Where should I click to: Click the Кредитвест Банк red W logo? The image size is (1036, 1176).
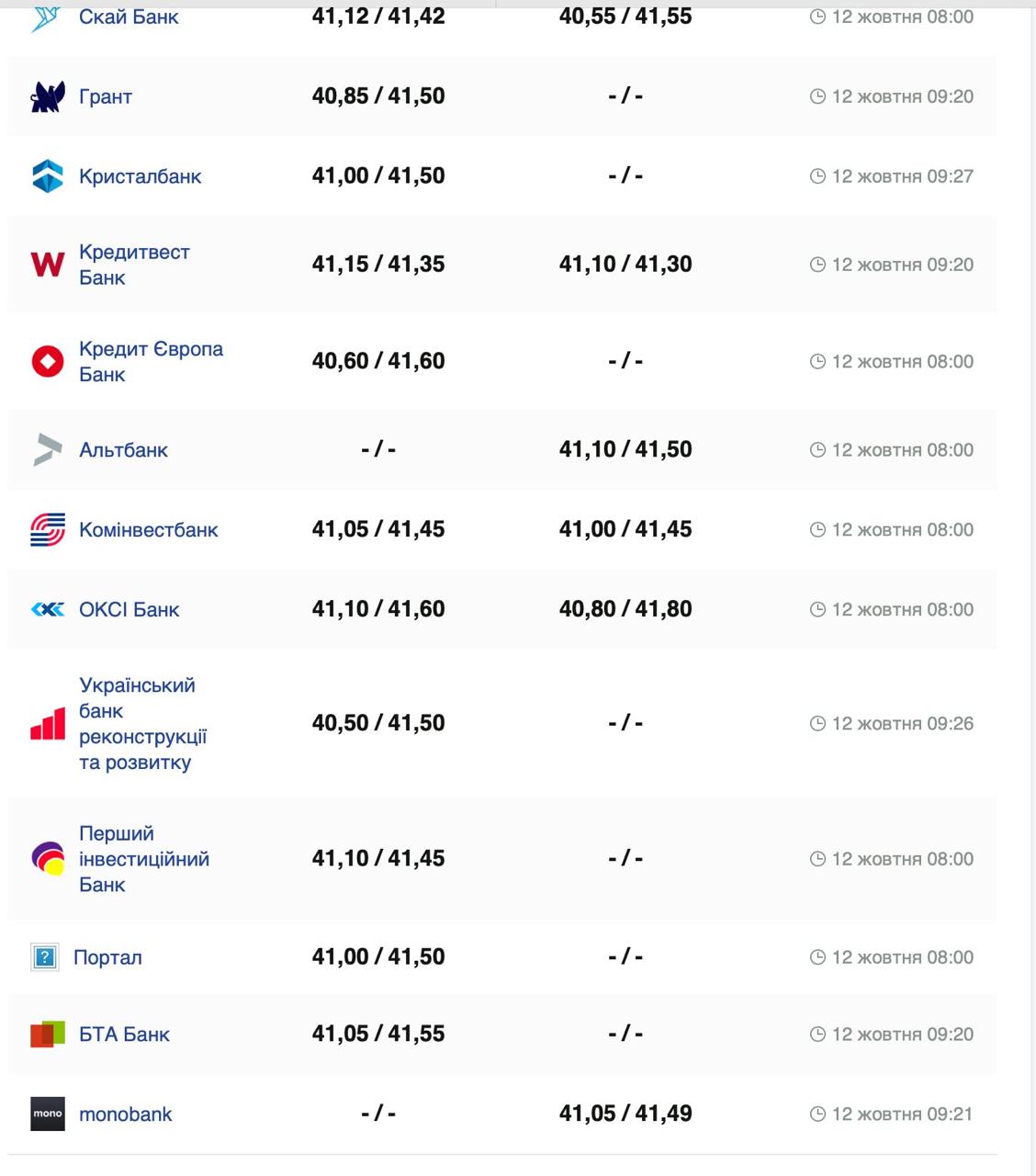pos(48,265)
